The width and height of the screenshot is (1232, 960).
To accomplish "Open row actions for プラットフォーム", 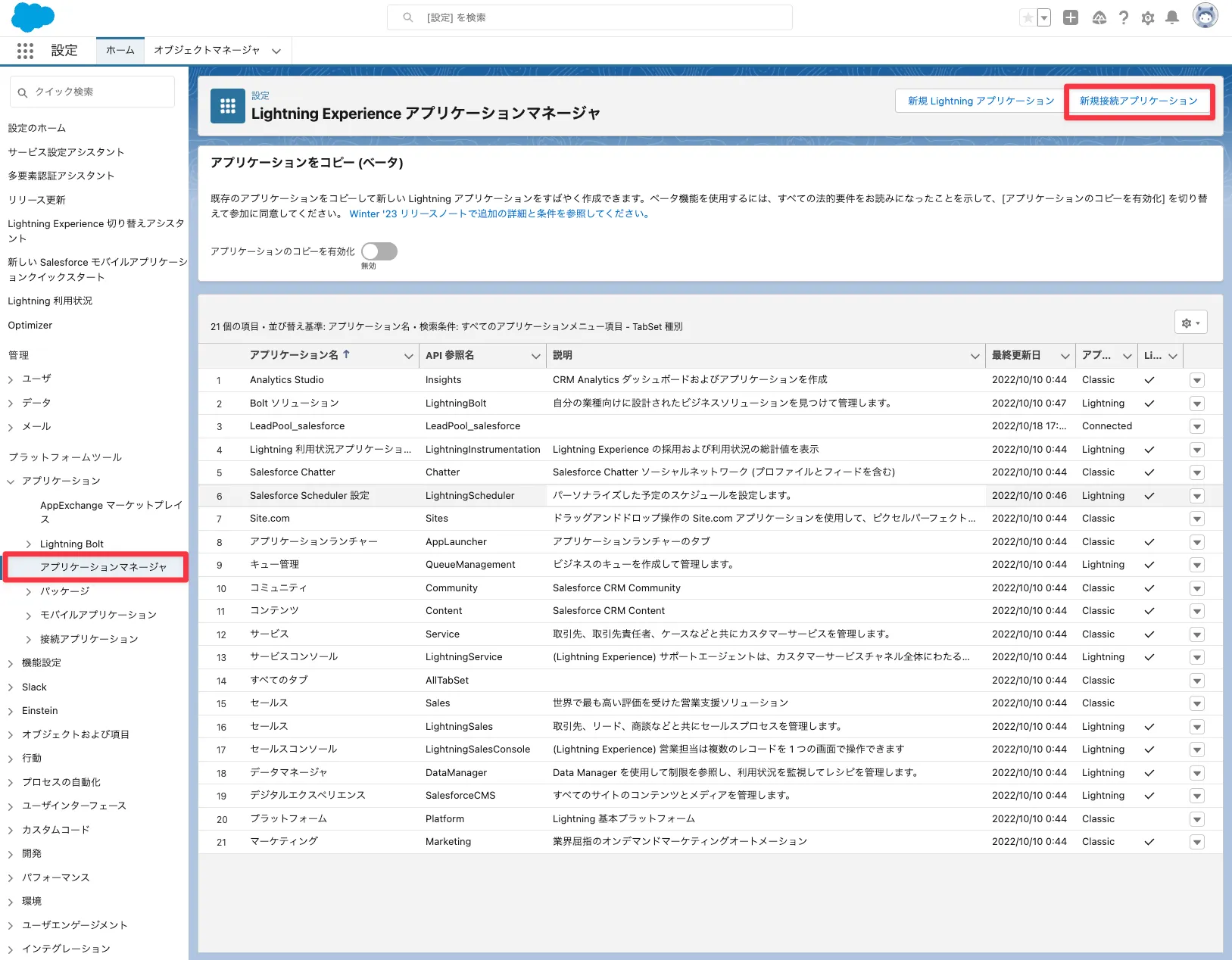I will point(1196,819).
